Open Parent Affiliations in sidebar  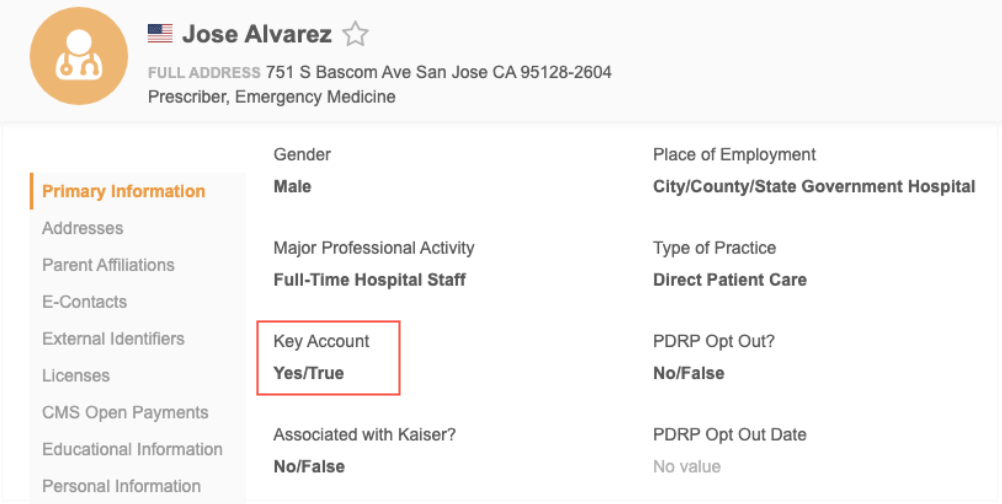(x=108, y=265)
